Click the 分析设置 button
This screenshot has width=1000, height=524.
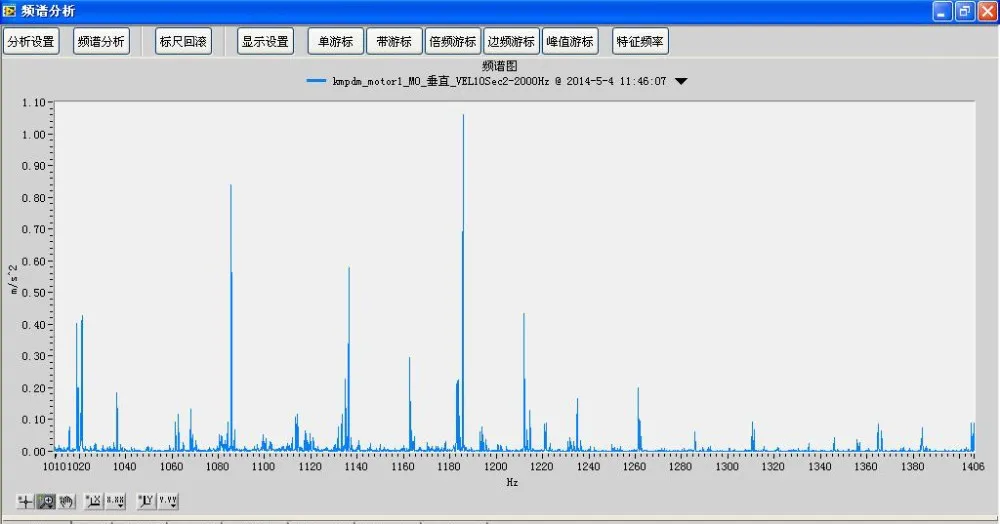click(x=31, y=42)
